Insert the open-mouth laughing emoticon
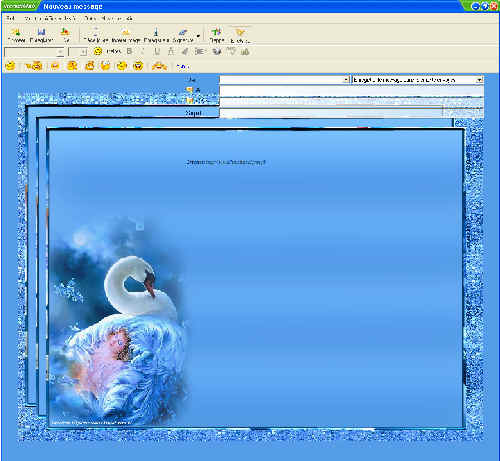This screenshot has width=500, height=461. 138,66
